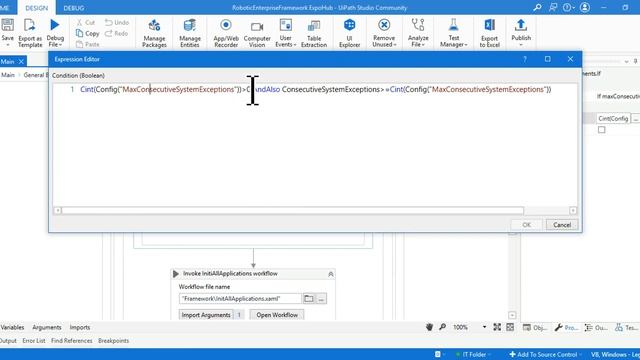The height and width of the screenshot is (360, 640).
Task: Toggle checkbox in the Properties panel
Action: coord(602,130)
